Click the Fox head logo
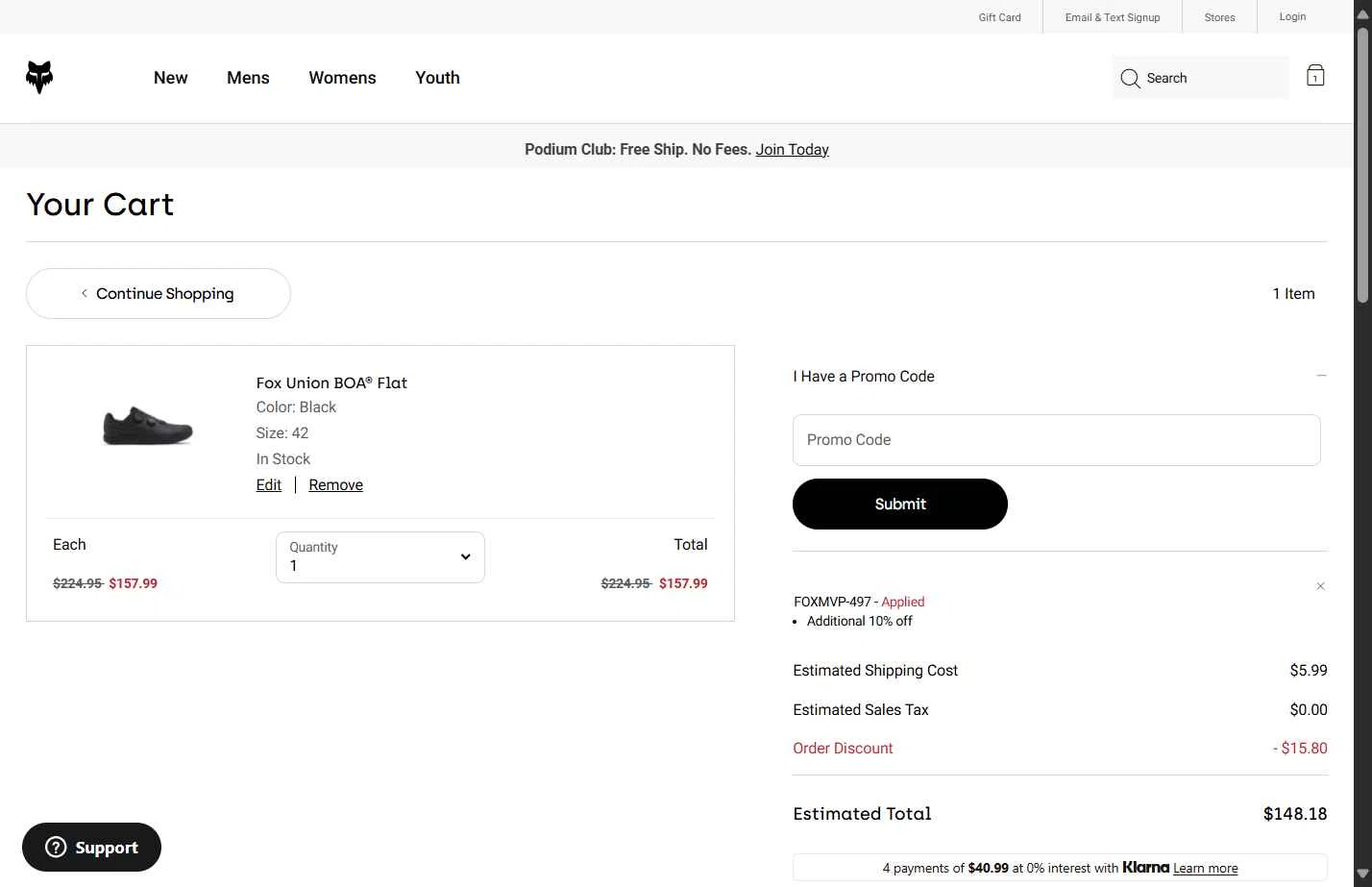Screen dimensions: 1372x887 click(39, 78)
